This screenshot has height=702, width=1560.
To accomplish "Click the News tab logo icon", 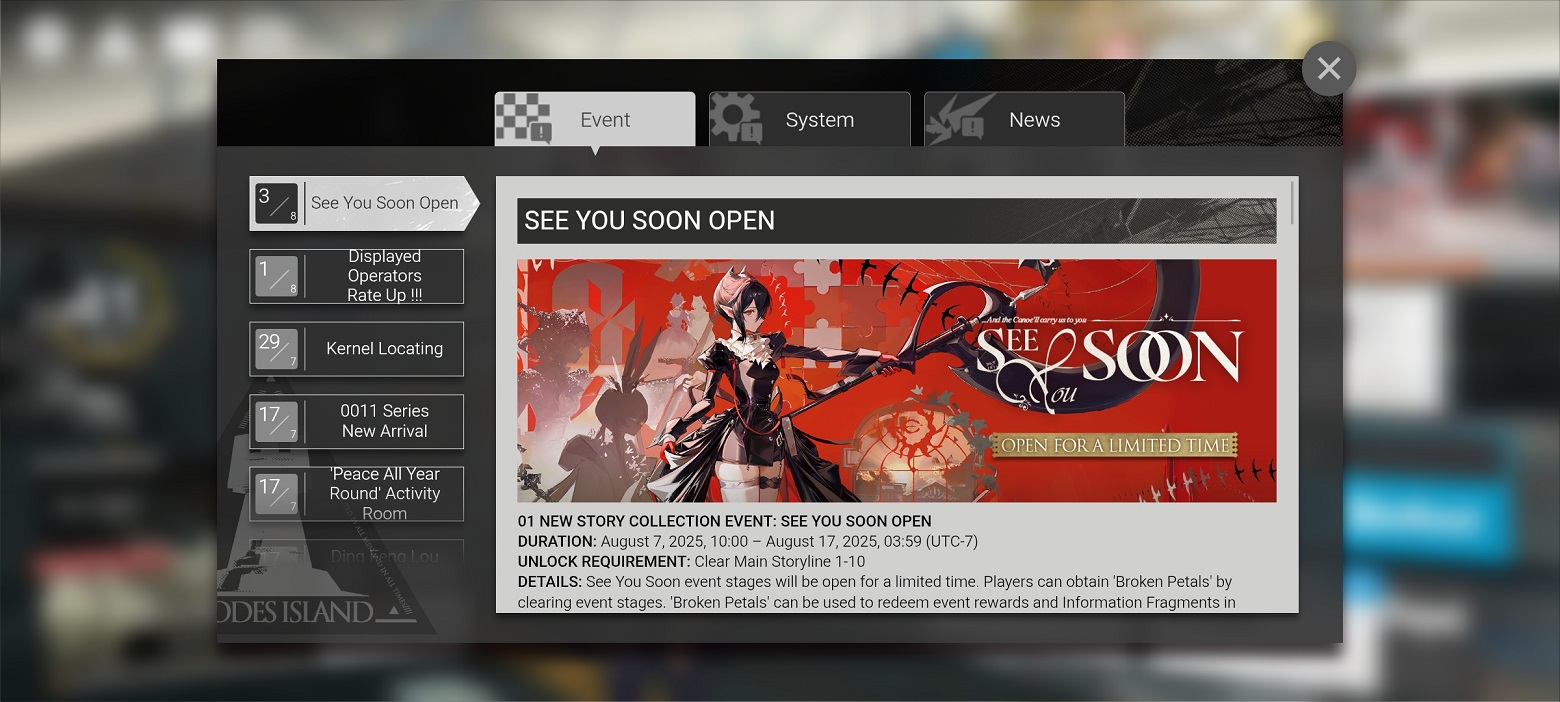I will (x=959, y=119).
